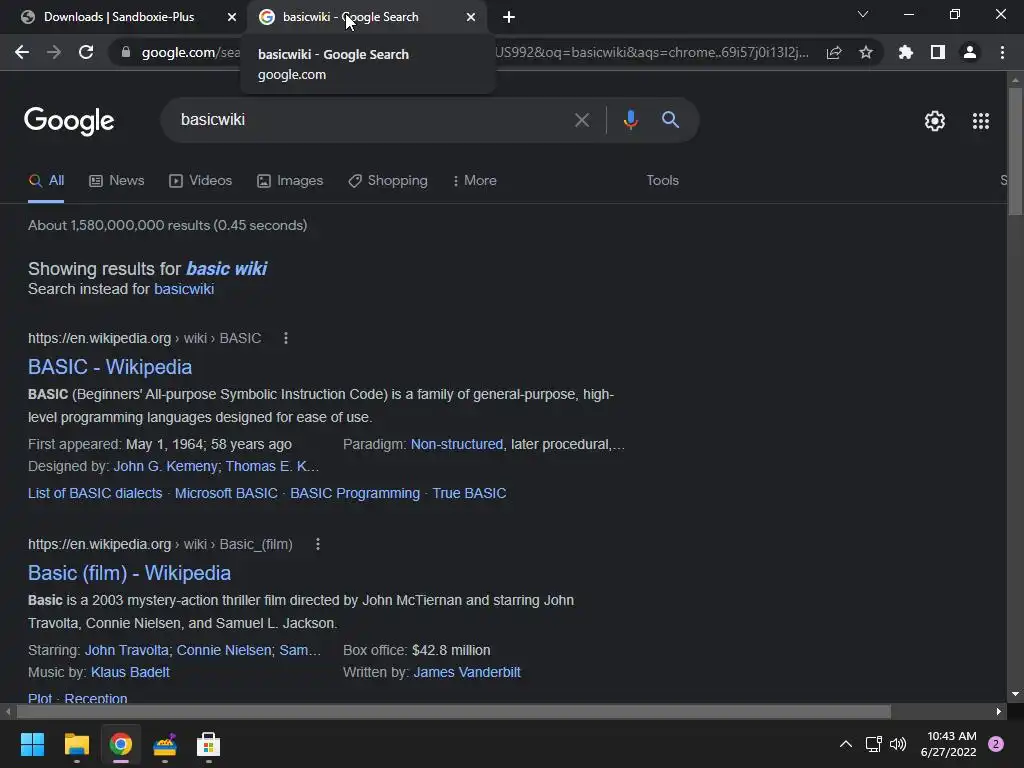This screenshot has width=1024, height=768.
Task: Open the volume control in the tray
Action: coord(898,744)
